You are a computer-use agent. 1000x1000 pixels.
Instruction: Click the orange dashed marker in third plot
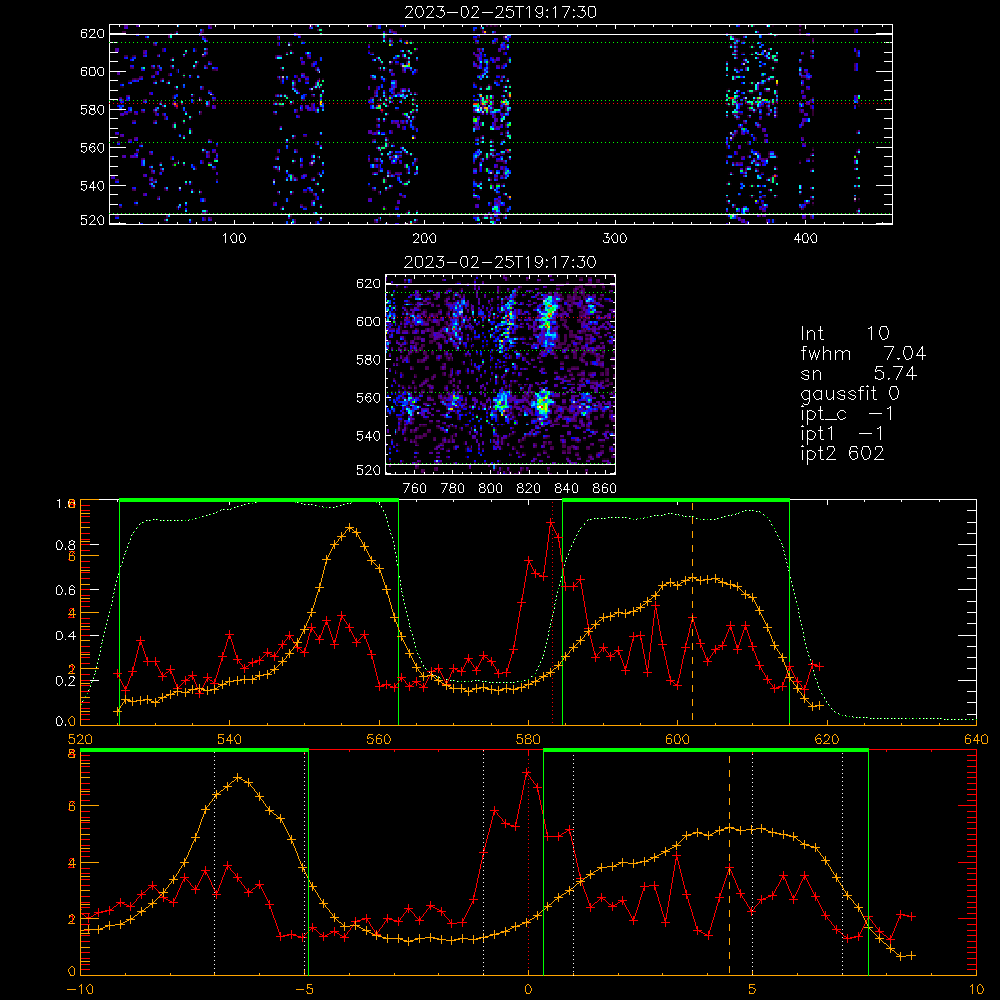[693, 612]
